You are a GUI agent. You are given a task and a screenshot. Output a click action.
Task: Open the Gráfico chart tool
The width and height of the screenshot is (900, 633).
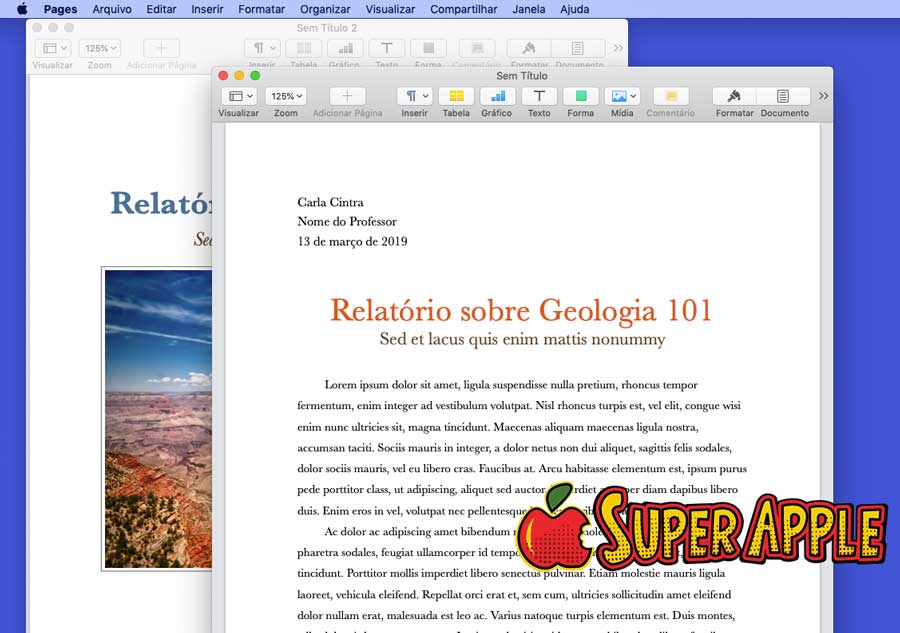[497, 96]
